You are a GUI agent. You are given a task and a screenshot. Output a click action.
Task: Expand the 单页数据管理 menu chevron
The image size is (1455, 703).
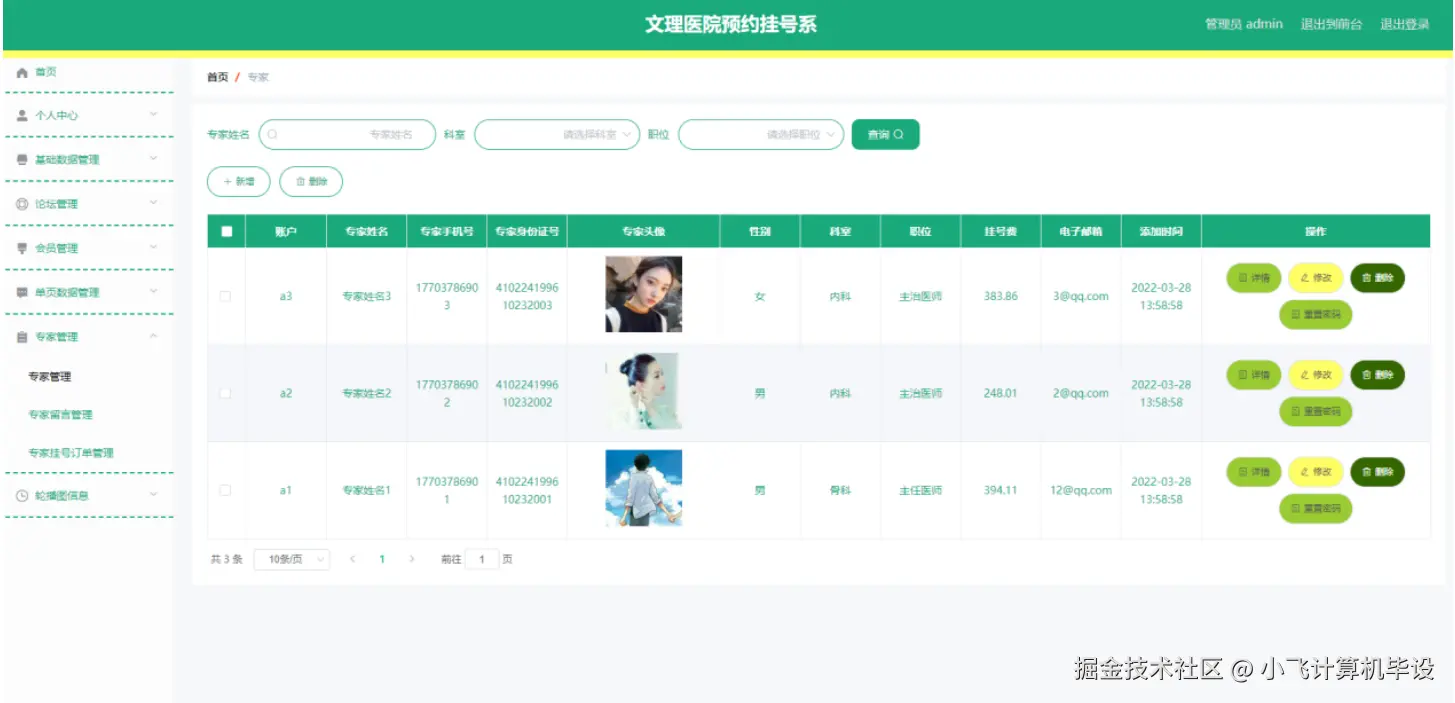coord(153,292)
